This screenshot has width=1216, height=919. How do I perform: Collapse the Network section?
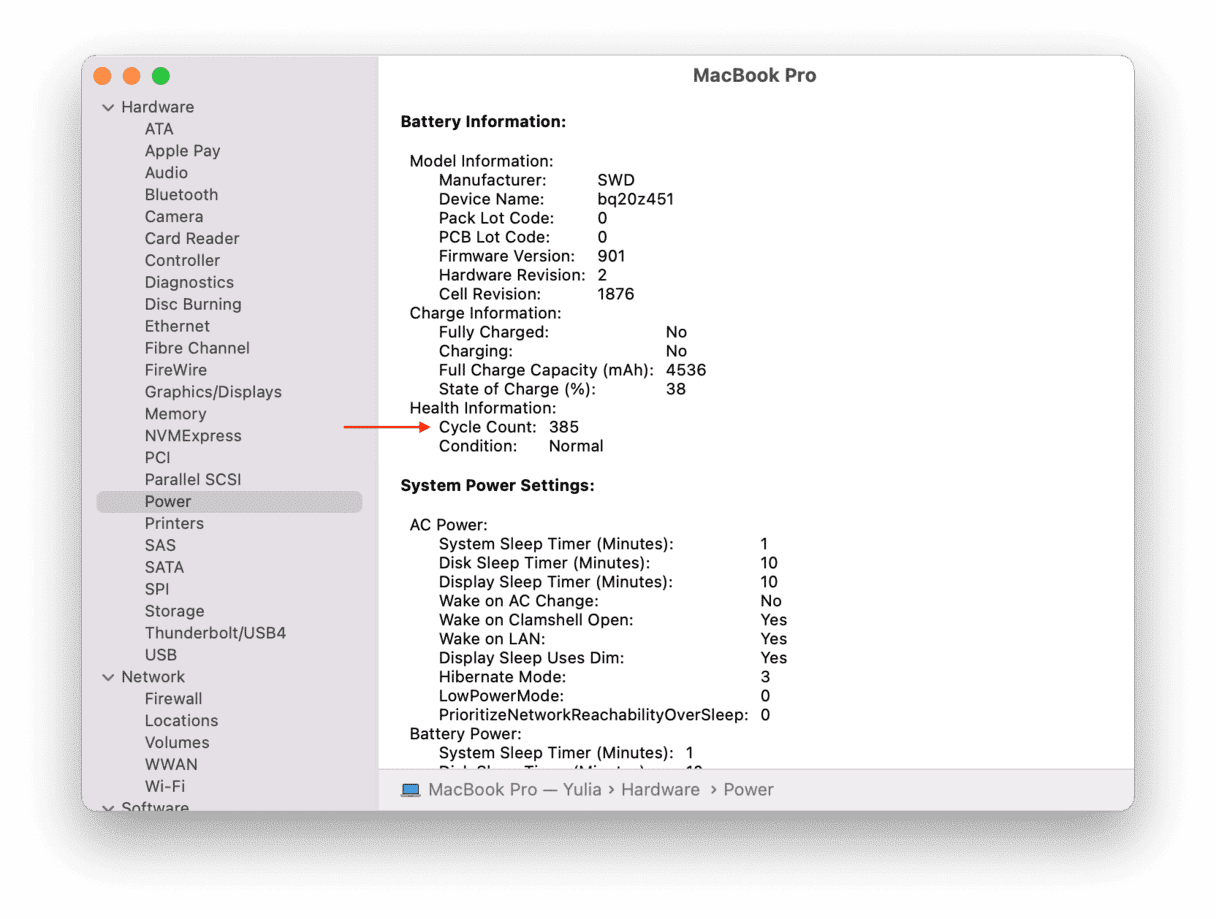(x=108, y=678)
